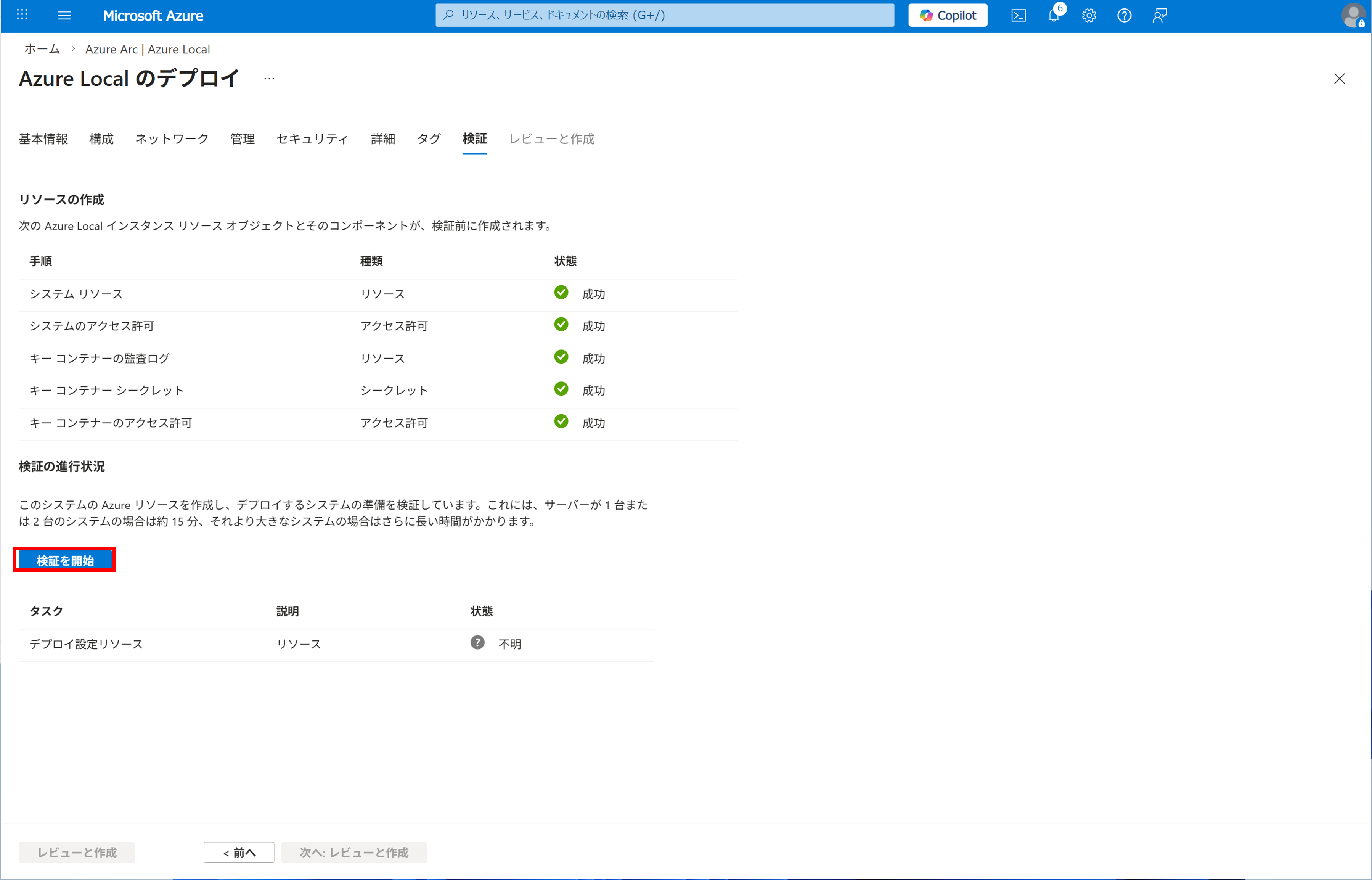Click the 前へ button

(x=239, y=853)
